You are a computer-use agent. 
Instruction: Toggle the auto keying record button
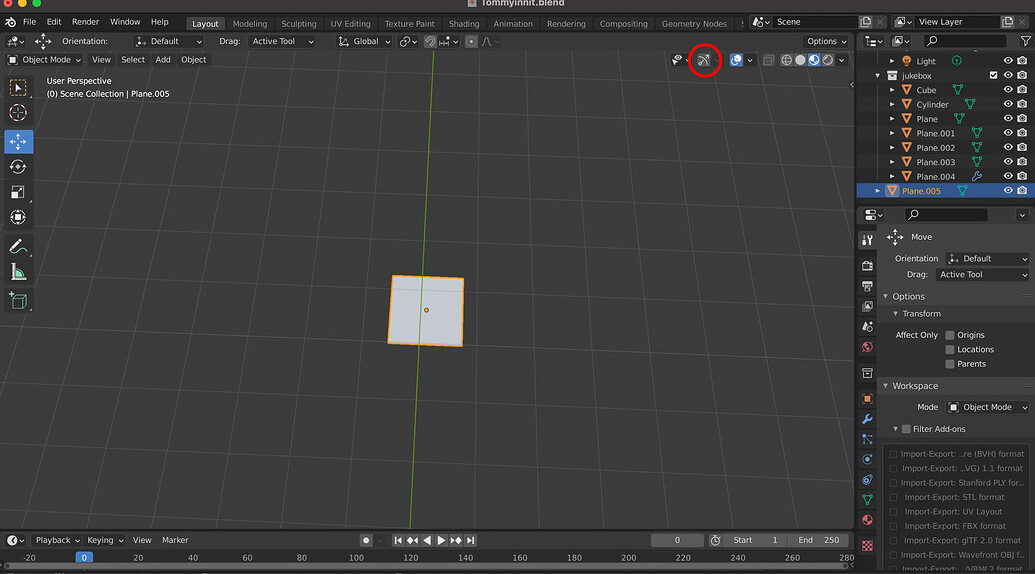coord(366,540)
